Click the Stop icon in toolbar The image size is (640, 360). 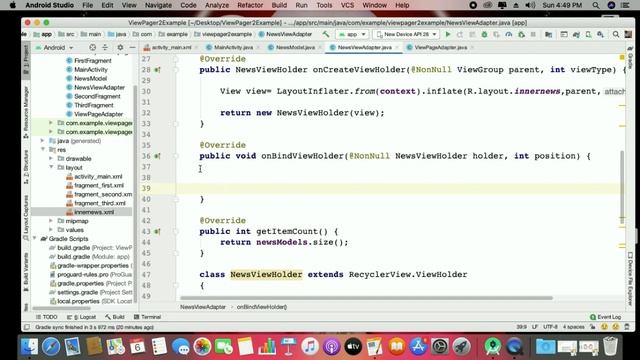(533, 34)
